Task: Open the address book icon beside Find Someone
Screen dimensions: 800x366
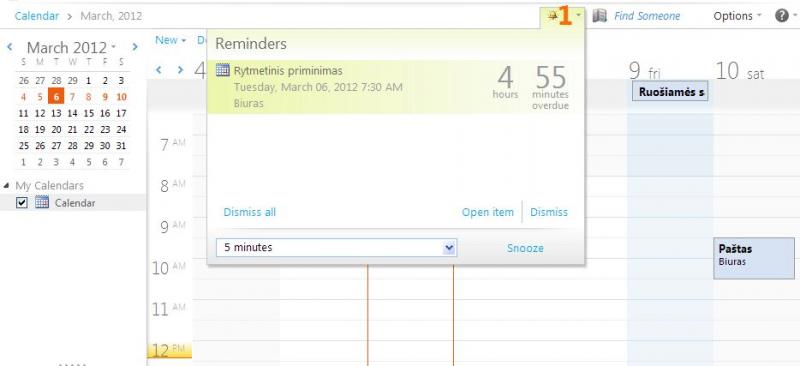Action: point(599,16)
